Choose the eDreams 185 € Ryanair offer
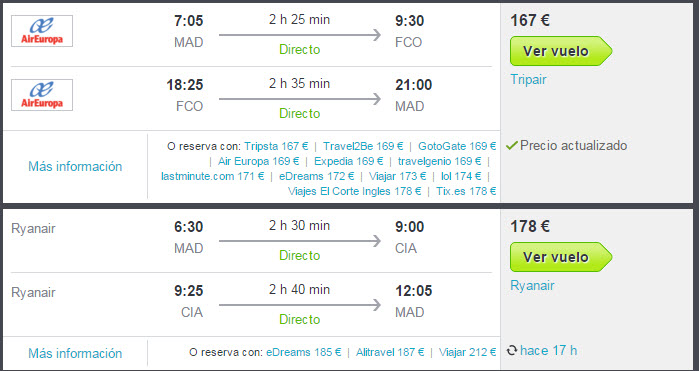Screen dimensions: 699x371 click(304, 352)
